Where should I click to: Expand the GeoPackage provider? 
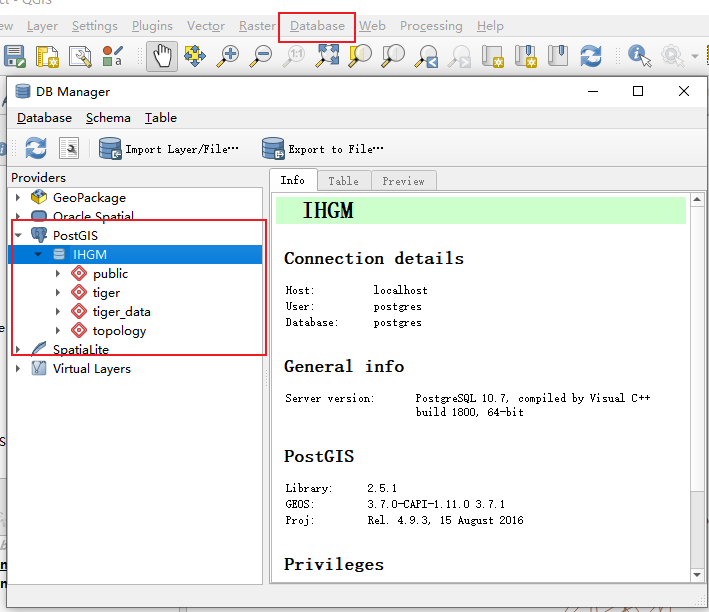18,198
